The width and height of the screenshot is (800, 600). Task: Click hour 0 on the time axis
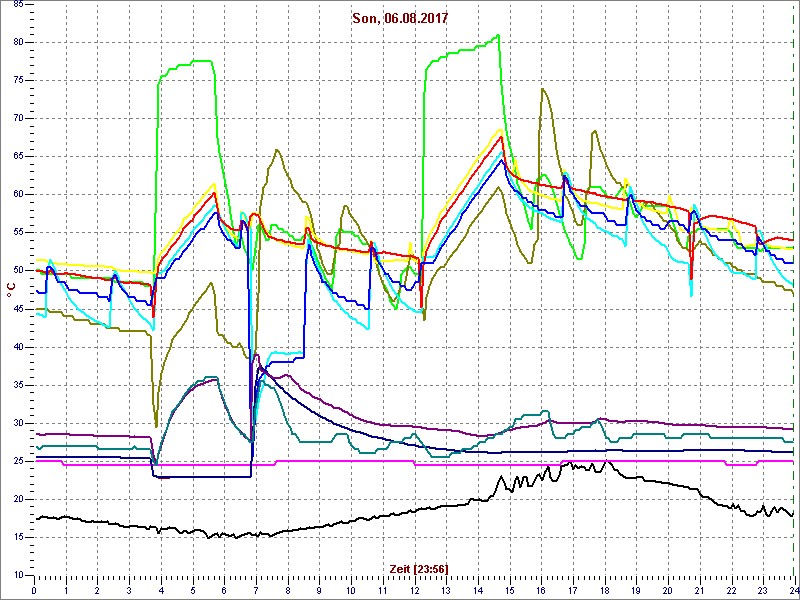[x=34, y=590]
